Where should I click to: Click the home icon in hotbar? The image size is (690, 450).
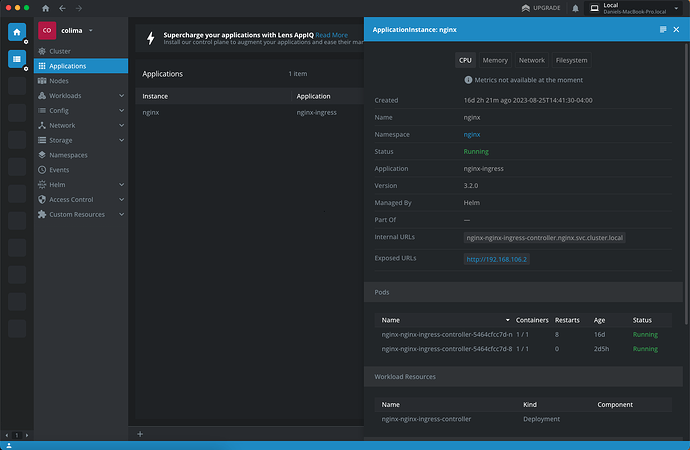coord(17,32)
